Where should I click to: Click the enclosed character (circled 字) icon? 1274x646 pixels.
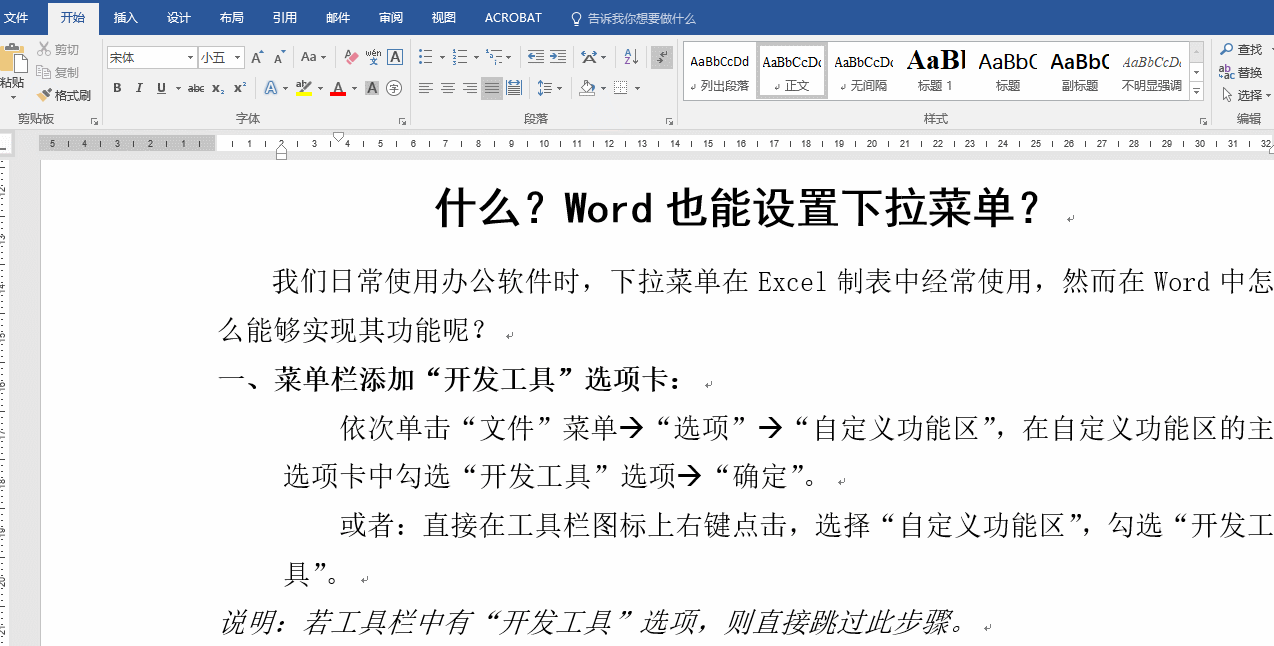pyautogui.click(x=394, y=88)
